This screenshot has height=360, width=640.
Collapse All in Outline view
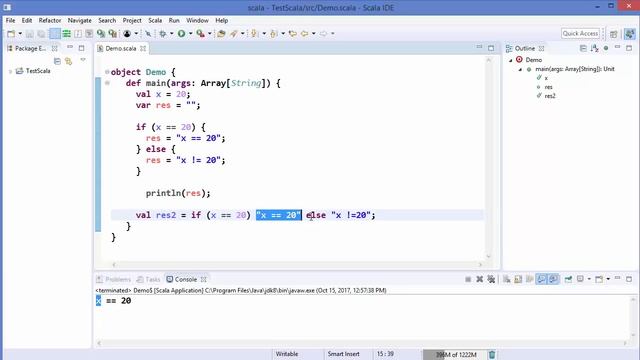(583, 48)
